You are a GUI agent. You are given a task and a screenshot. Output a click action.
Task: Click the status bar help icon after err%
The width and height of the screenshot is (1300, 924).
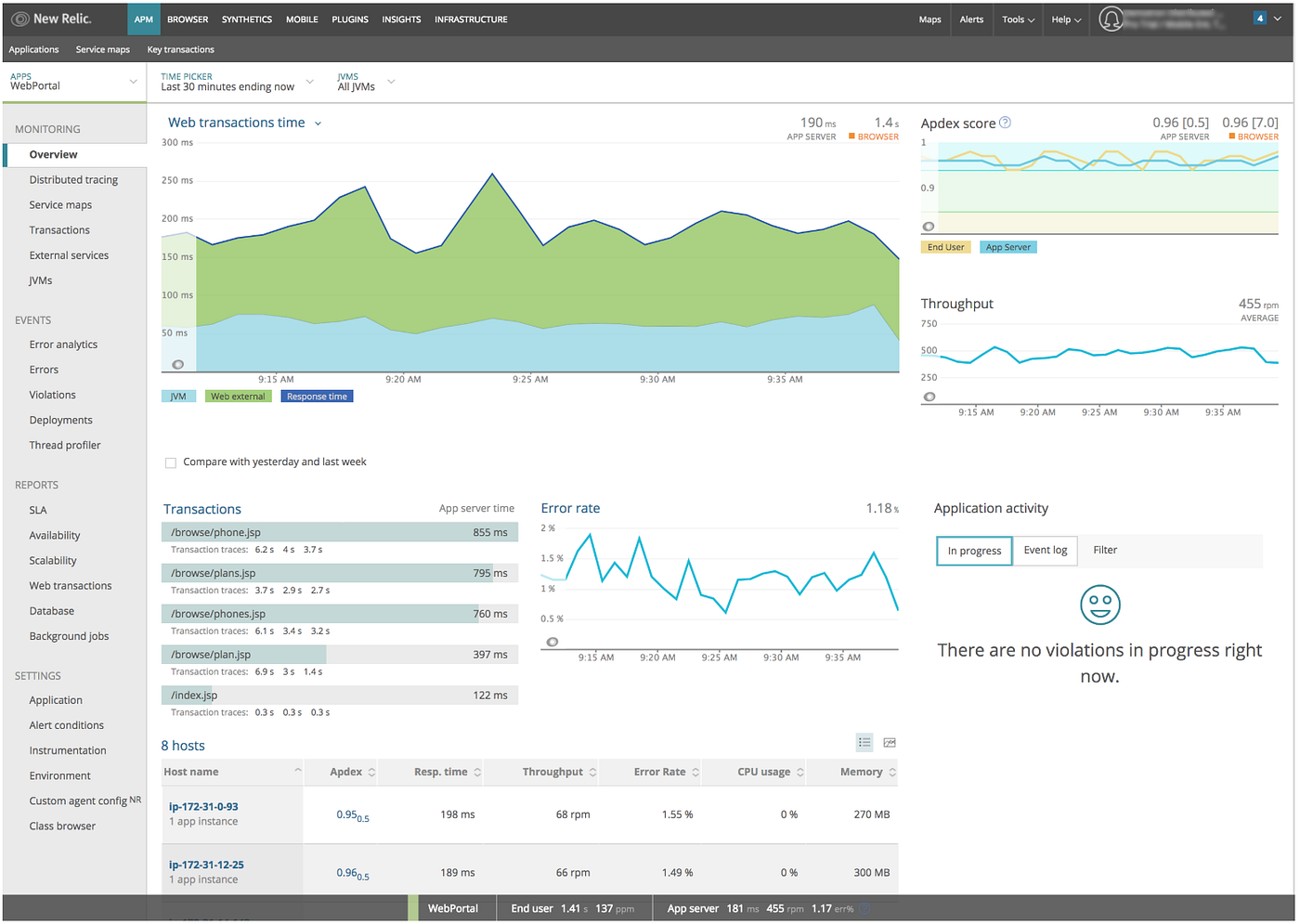point(864,909)
